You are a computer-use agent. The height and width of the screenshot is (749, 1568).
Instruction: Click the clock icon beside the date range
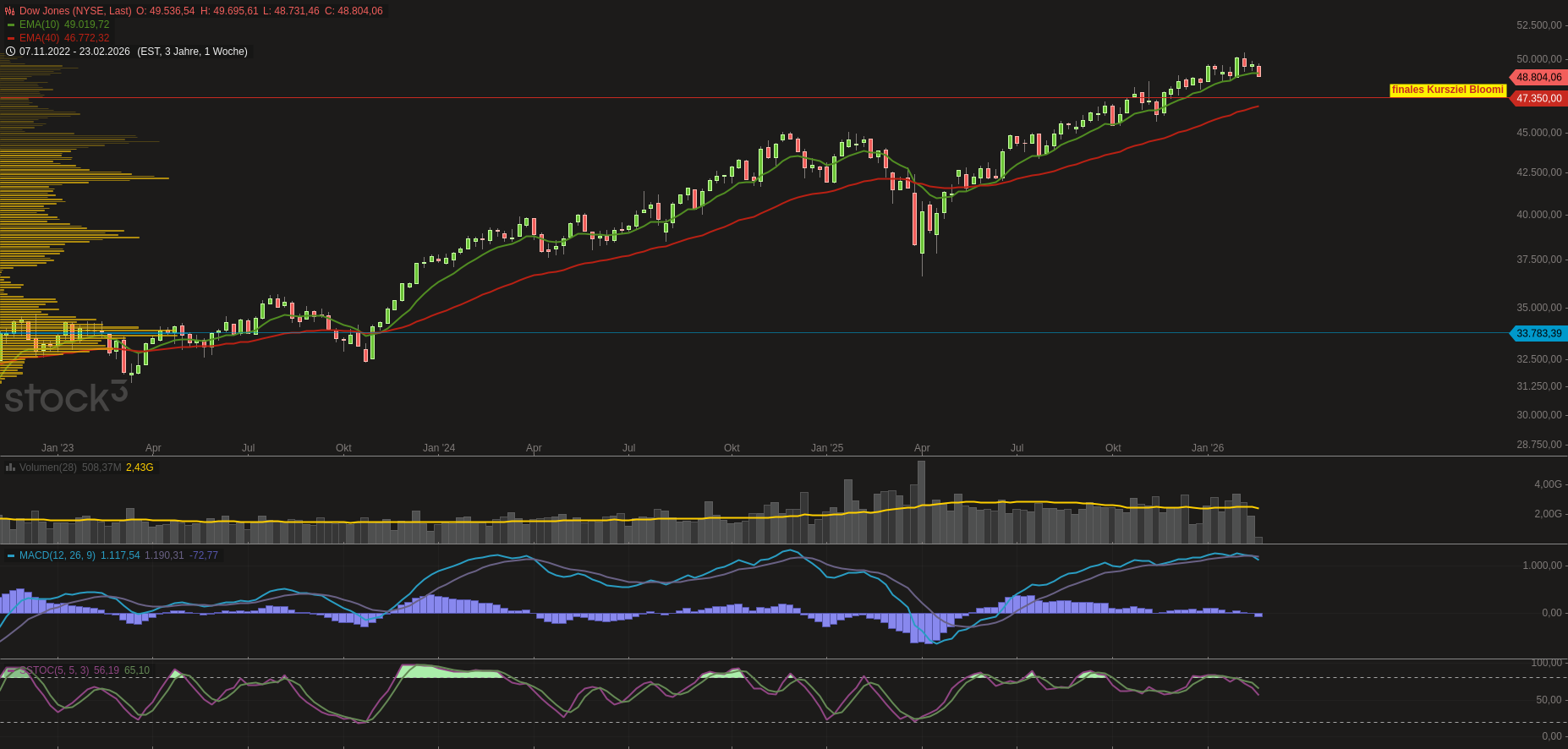[10, 52]
